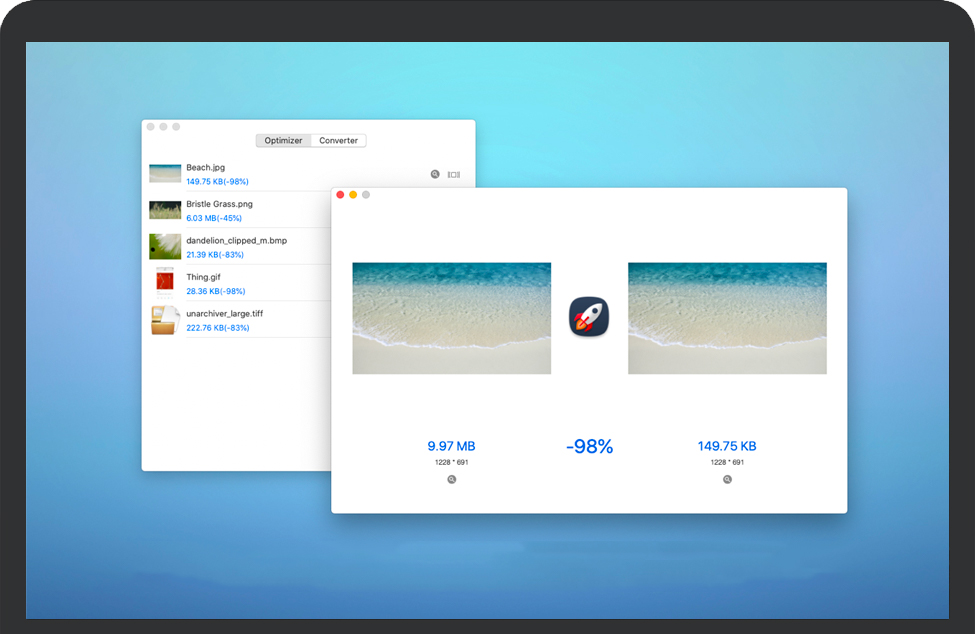This screenshot has width=975, height=634.
Task: Click the magnifier icon under 9.97 MB
Action: (x=452, y=480)
